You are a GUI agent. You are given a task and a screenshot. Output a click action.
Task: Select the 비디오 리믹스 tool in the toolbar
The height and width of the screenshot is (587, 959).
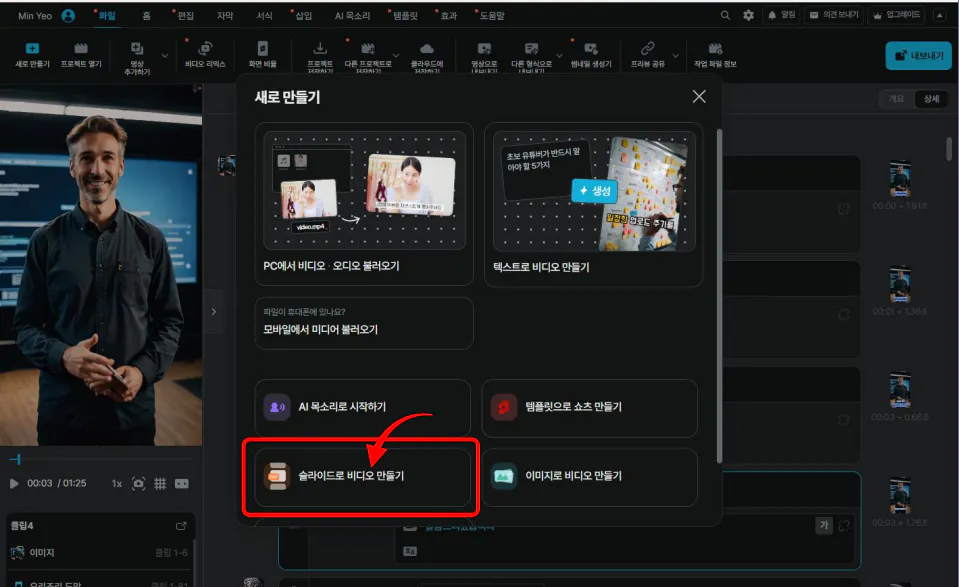pyautogui.click(x=205, y=53)
